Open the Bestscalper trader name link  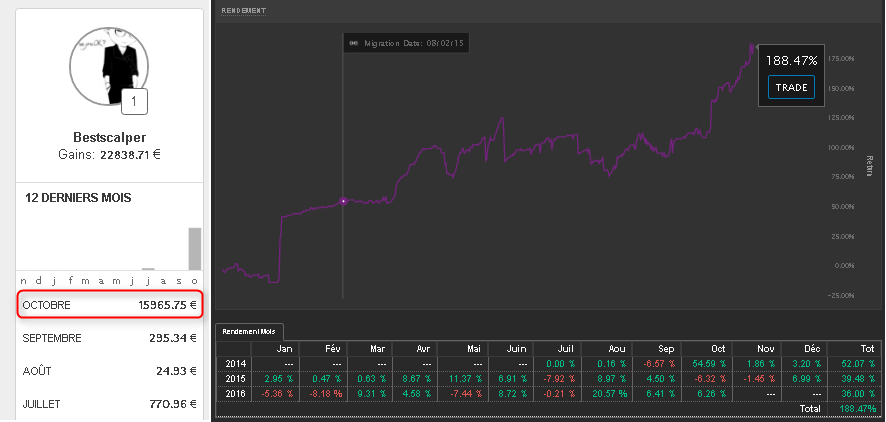(x=109, y=137)
